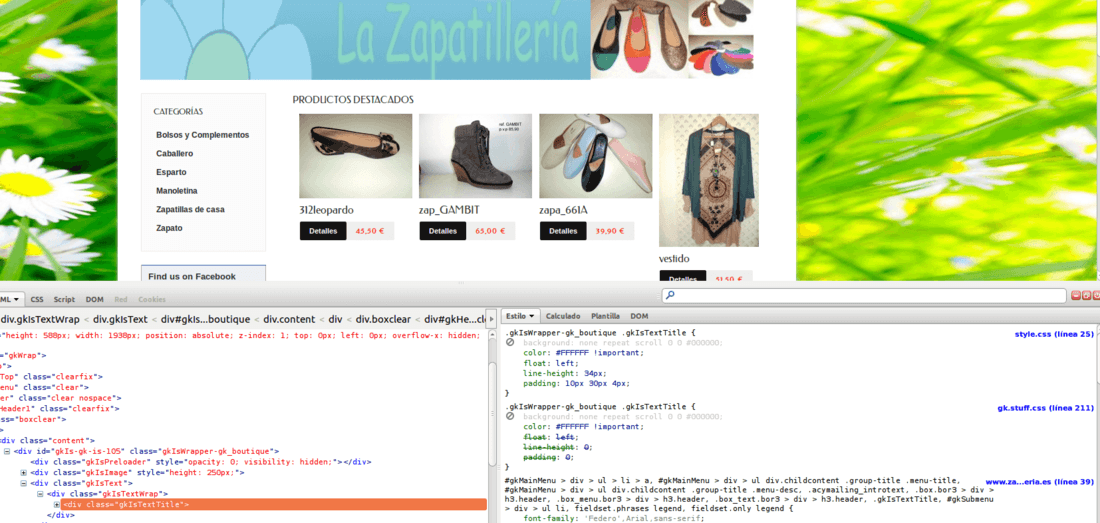The width and height of the screenshot is (1100, 523).
Task: Expand the highlighted gkIsTextTitle div node
Action: pyautogui.click(x=57, y=505)
